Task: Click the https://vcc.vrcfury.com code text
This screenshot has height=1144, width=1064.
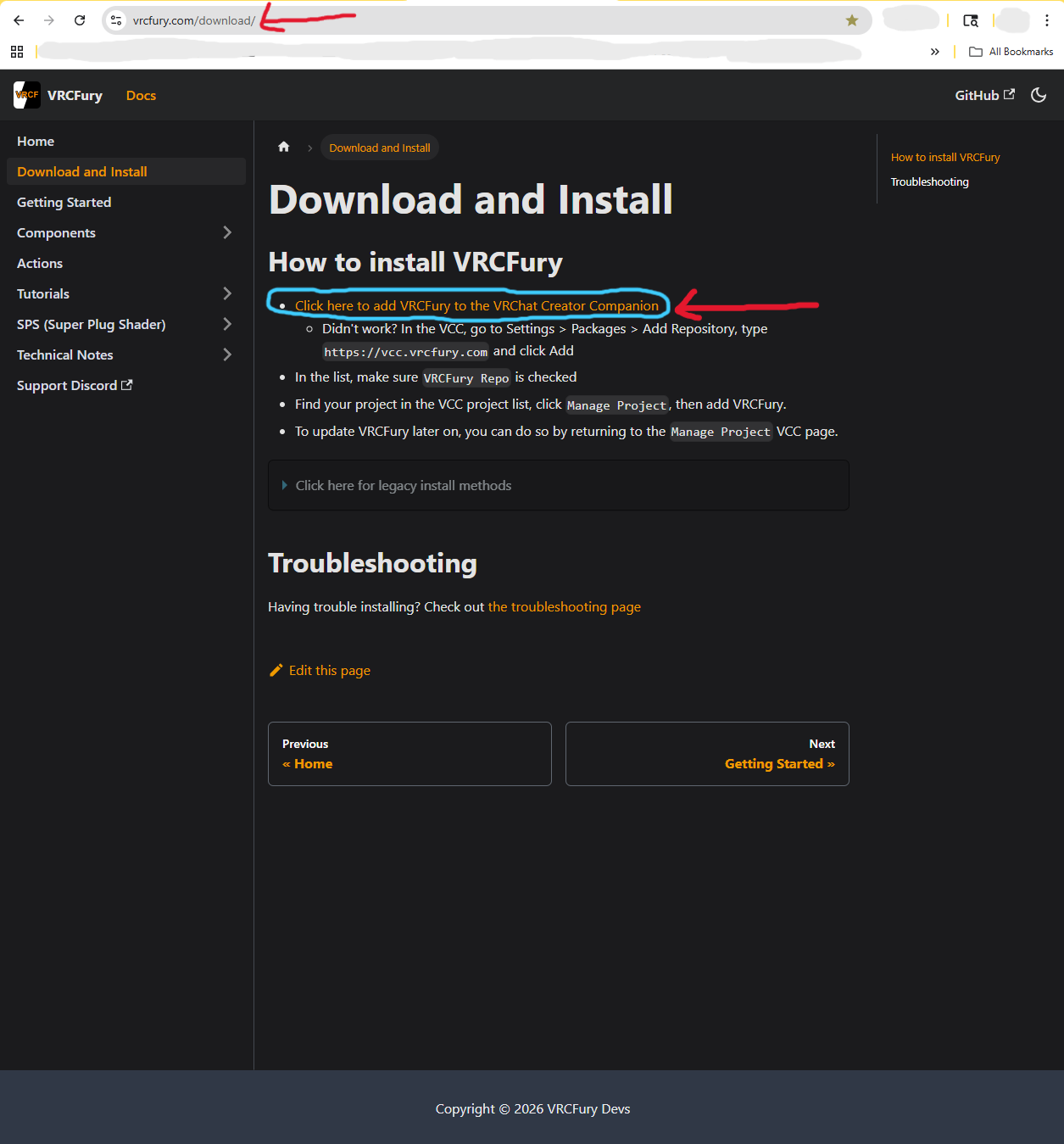Action: click(406, 352)
